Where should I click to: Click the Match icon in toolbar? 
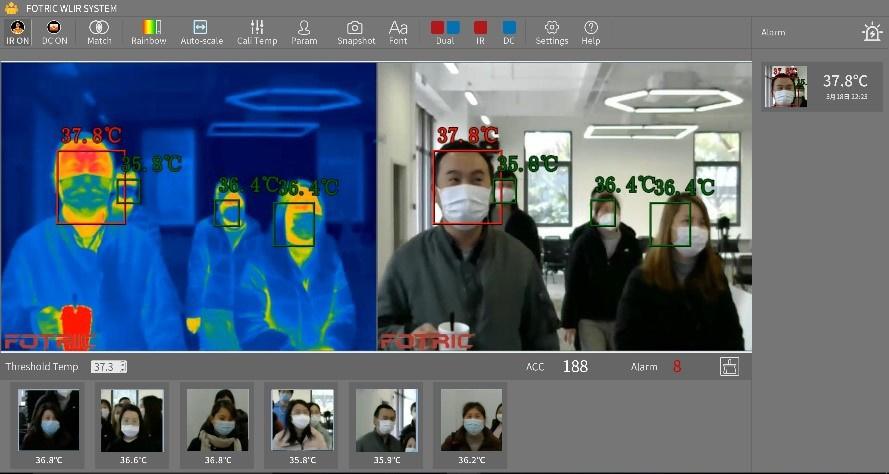[99, 32]
